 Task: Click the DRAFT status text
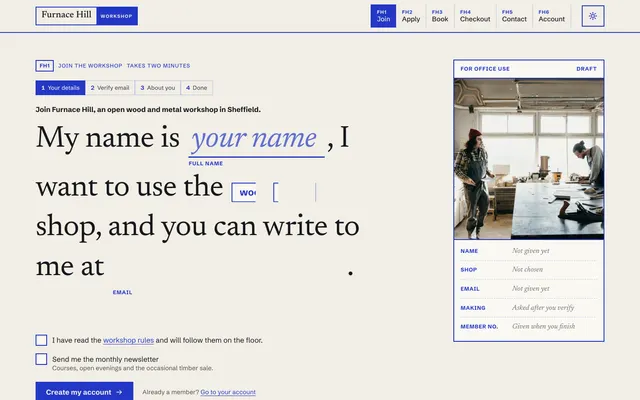tap(587, 69)
